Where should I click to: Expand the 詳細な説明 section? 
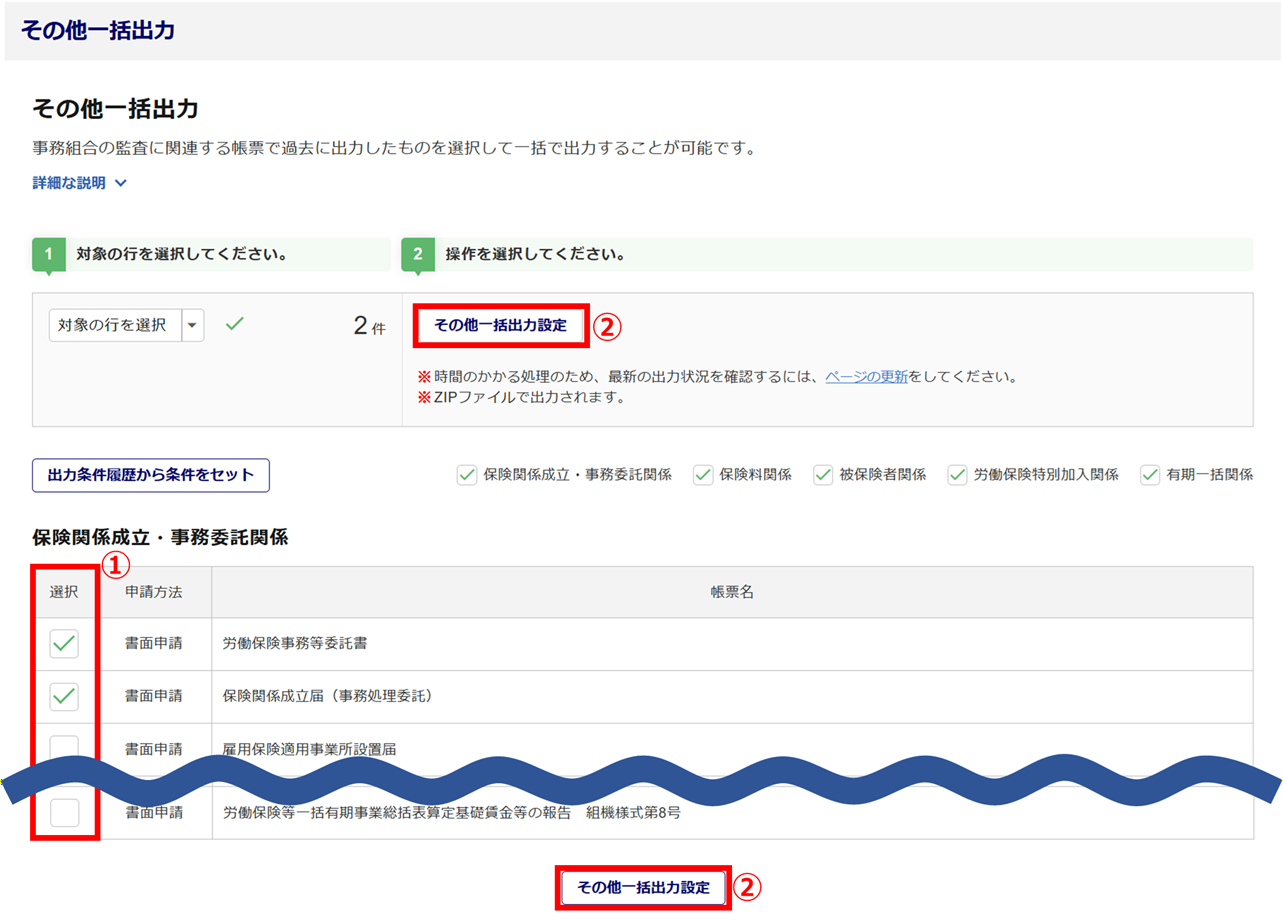(x=80, y=183)
